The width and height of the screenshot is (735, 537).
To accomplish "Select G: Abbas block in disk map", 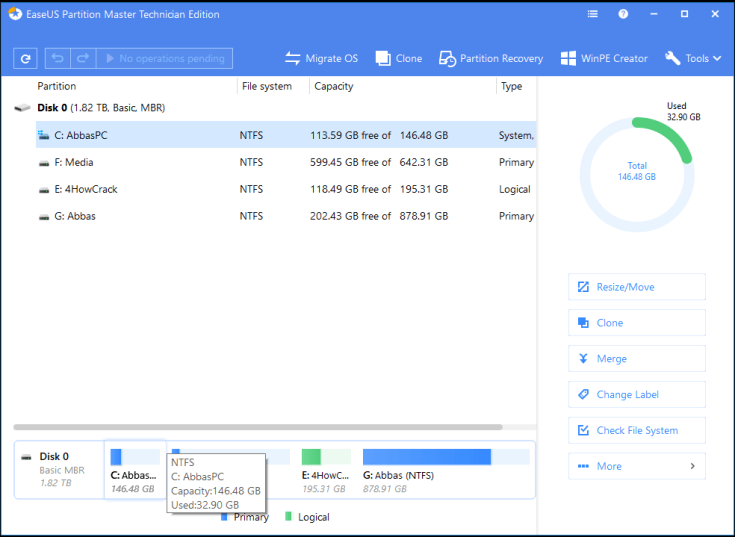I will click(x=445, y=467).
